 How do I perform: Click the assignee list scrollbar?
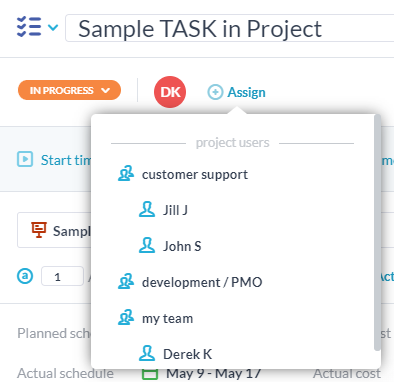377,232
